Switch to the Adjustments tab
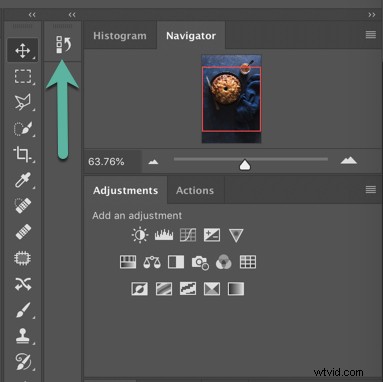 [x=125, y=190]
